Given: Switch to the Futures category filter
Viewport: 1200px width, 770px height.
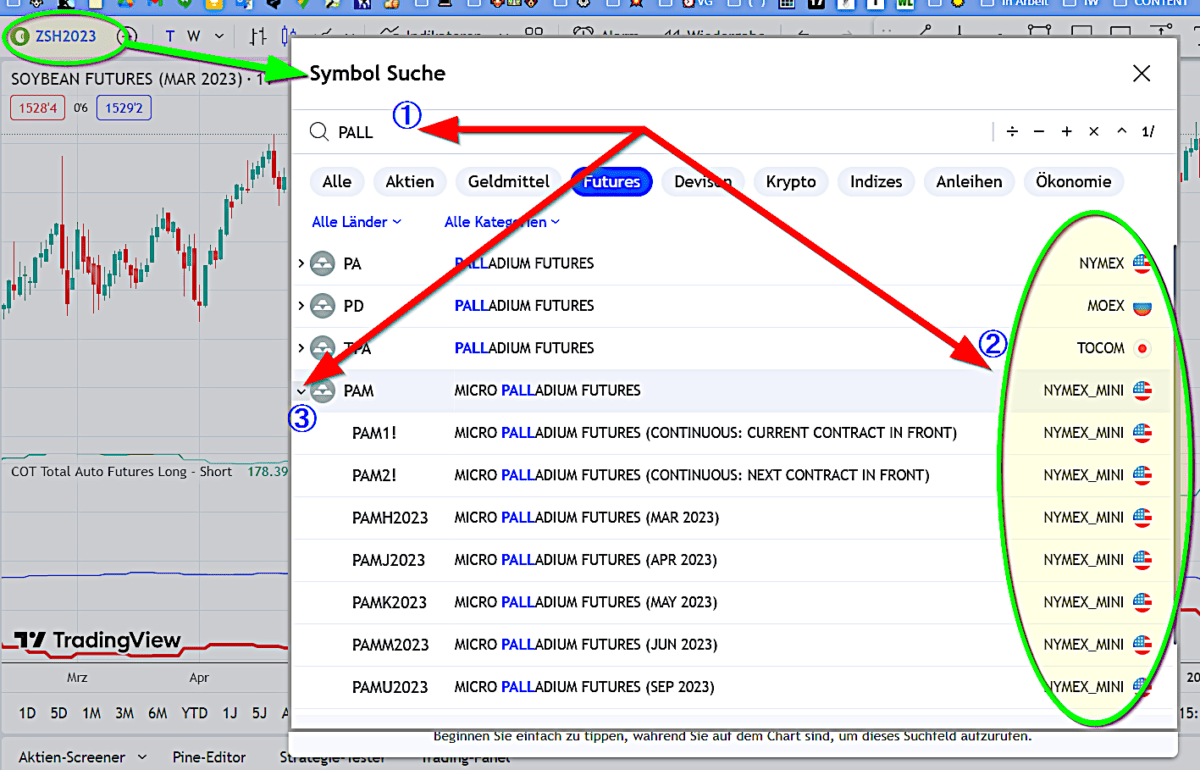Looking at the screenshot, I should click(611, 182).
